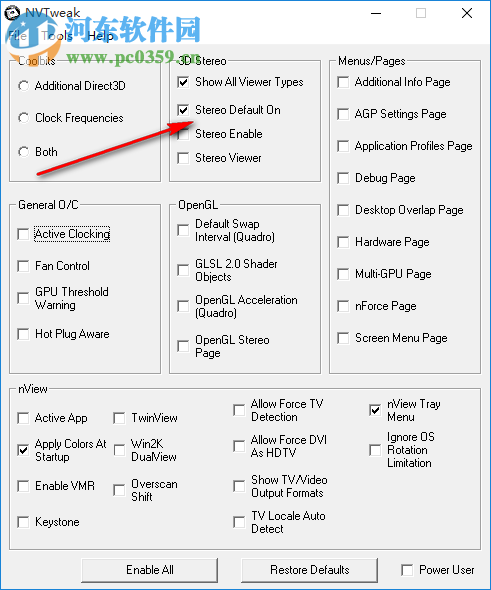
Task: Open the Help menu
Action: click(100, 36)
